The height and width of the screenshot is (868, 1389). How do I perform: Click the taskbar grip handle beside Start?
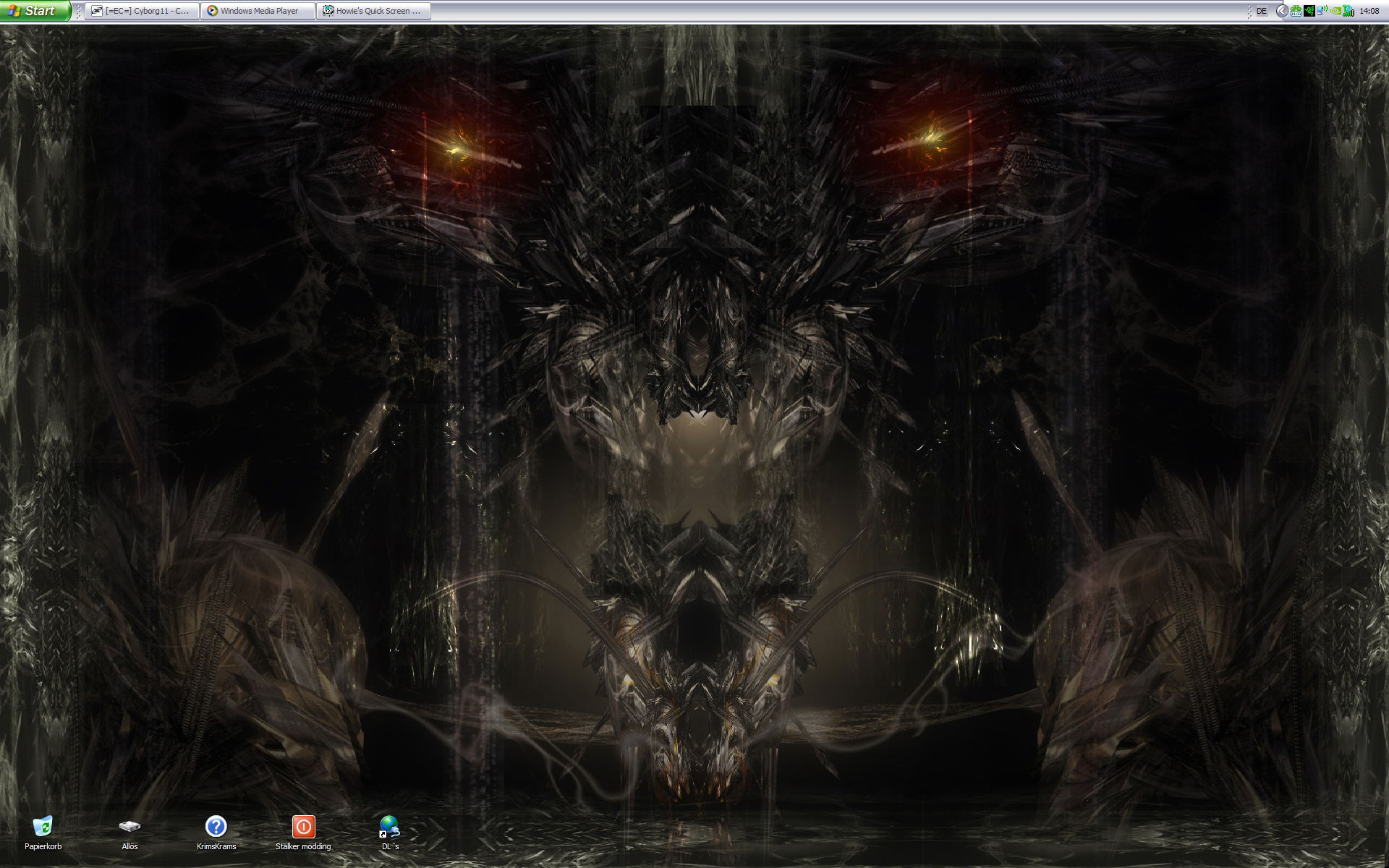pyautogui.click(x=78, y=11)
